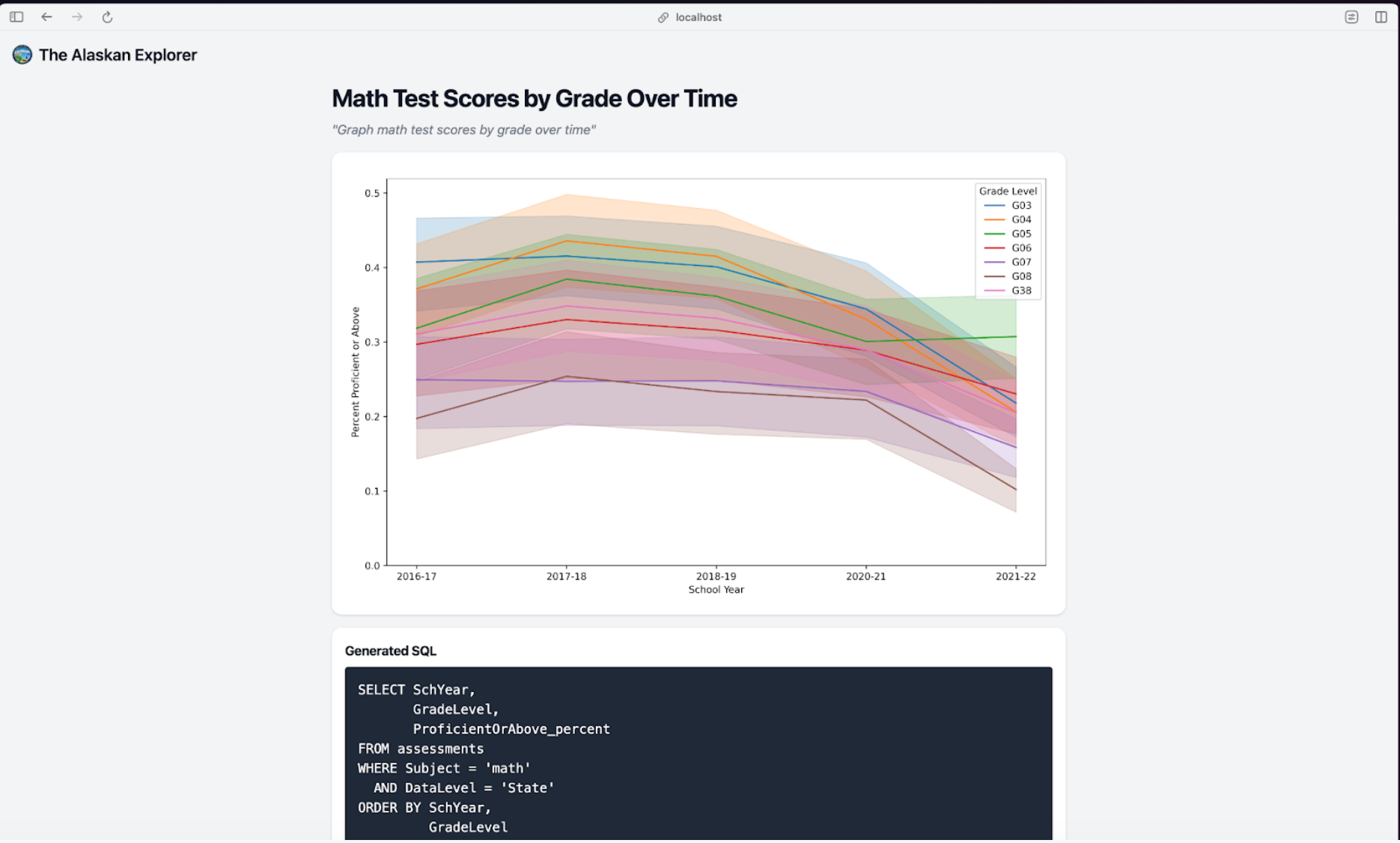
Task: Click the localhost address field
Action: pyautogui.click(x=699, y=17)
